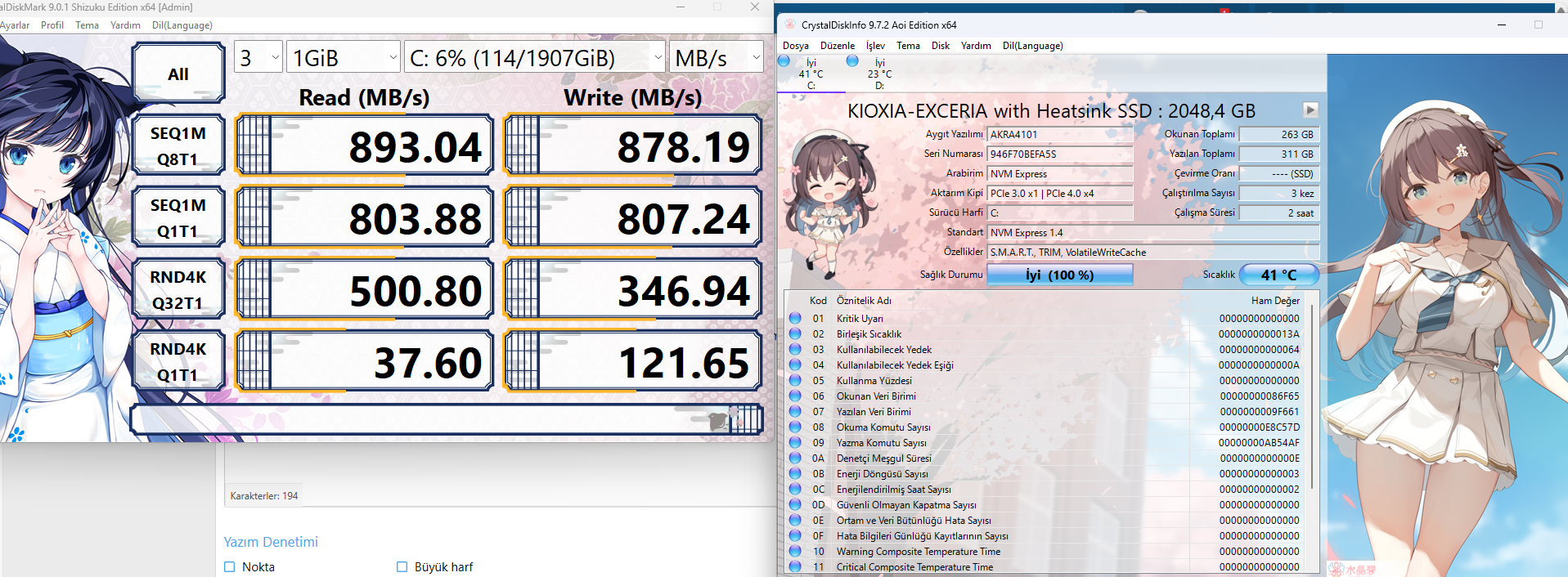Screen dimensions: 1568x577
Task: Open Yardım menu in CrystalDiskInfo
Action: (x=976, y=46)
